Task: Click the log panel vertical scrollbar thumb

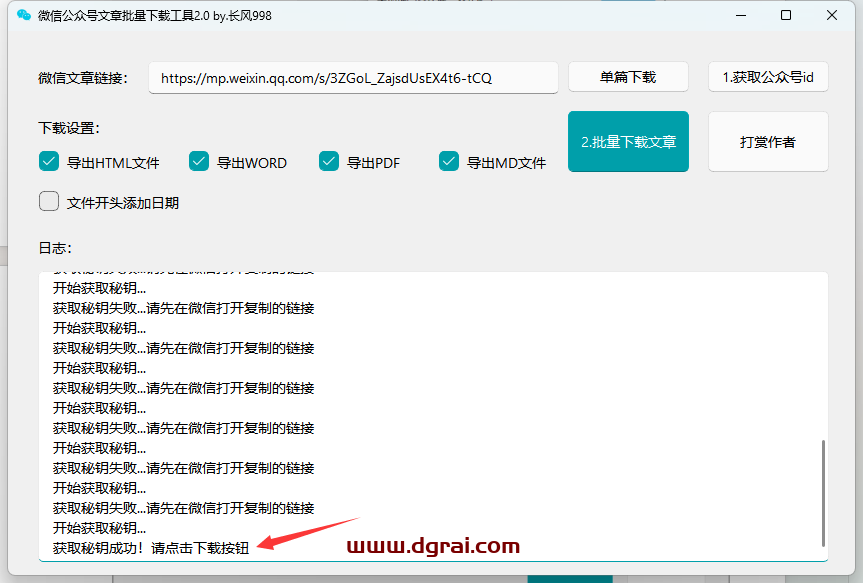Action: (823, 493)
